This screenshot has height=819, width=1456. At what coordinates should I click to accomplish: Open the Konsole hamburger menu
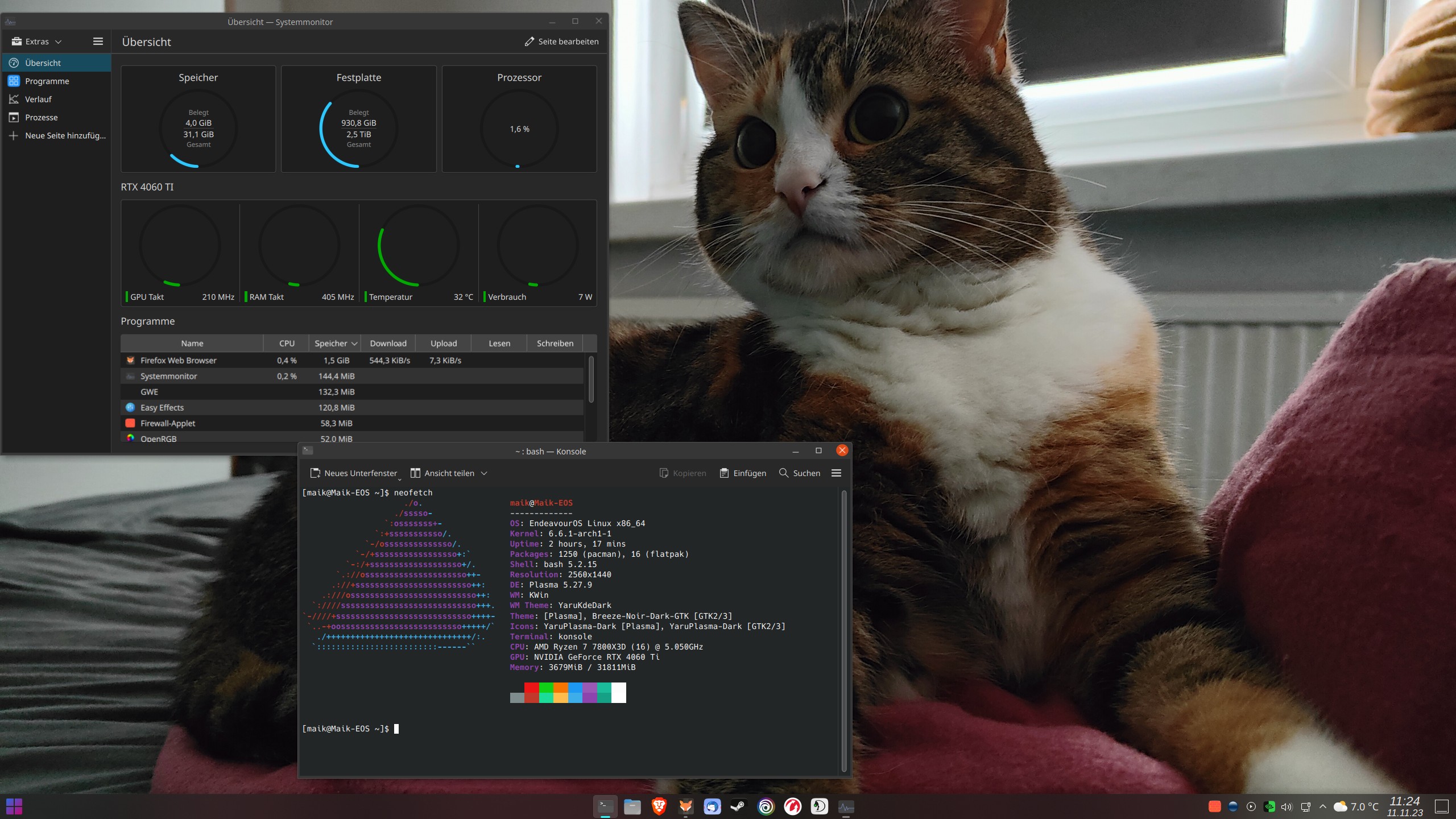[837, 473]
